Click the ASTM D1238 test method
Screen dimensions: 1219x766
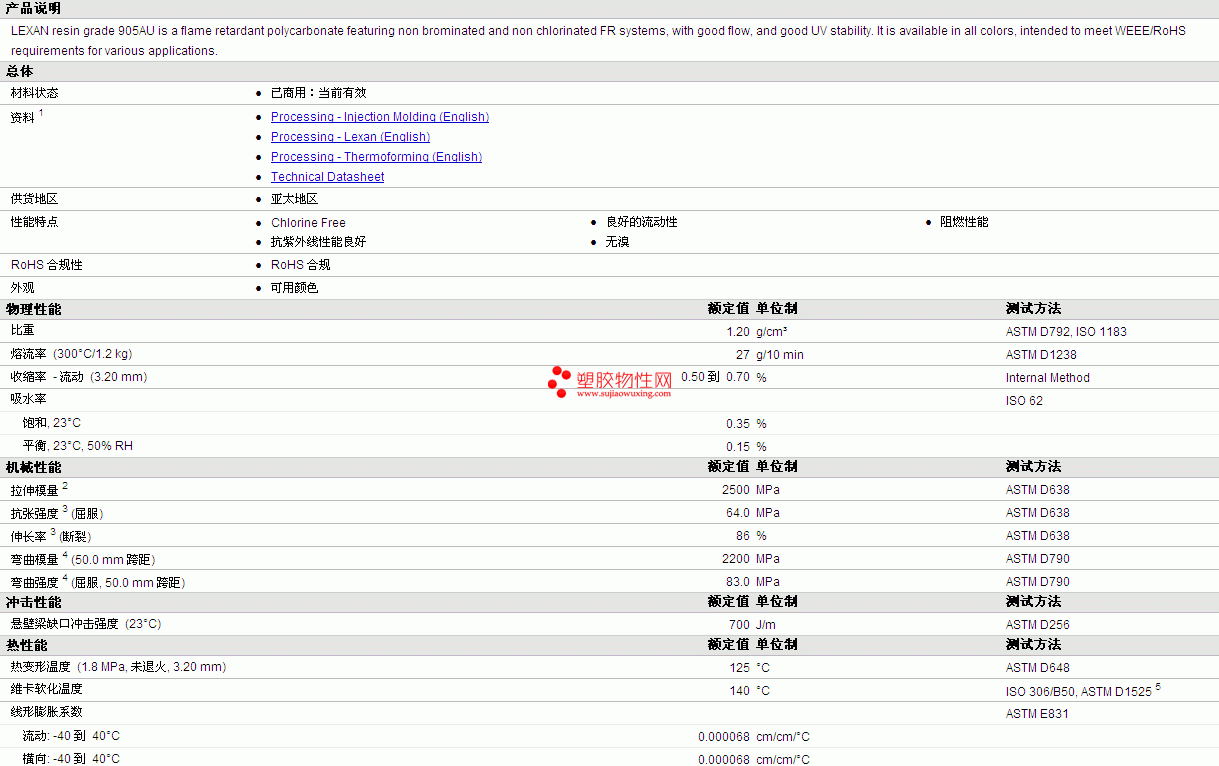point(1041,355)
